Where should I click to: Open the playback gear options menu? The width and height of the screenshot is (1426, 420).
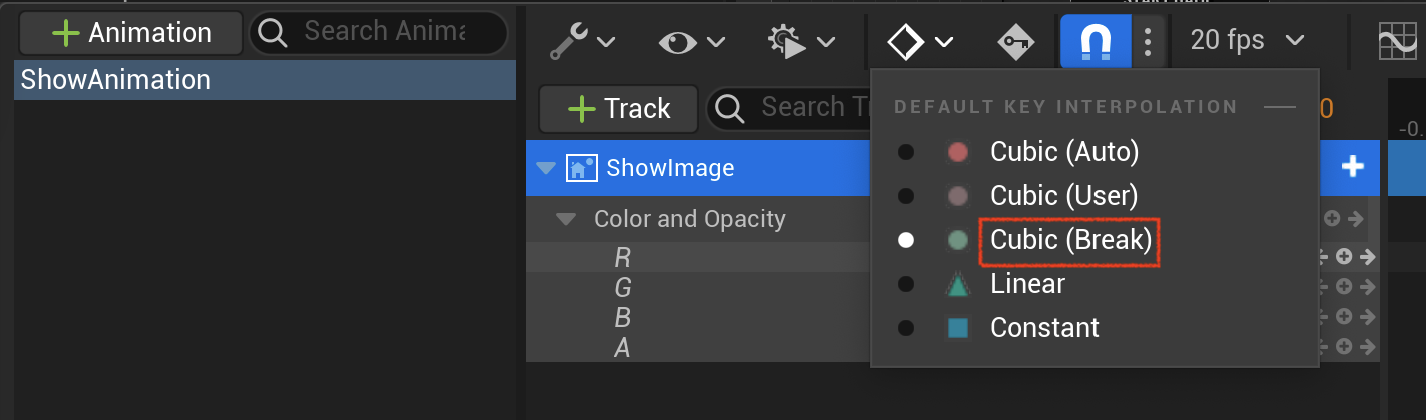click(x=800, y=41)
